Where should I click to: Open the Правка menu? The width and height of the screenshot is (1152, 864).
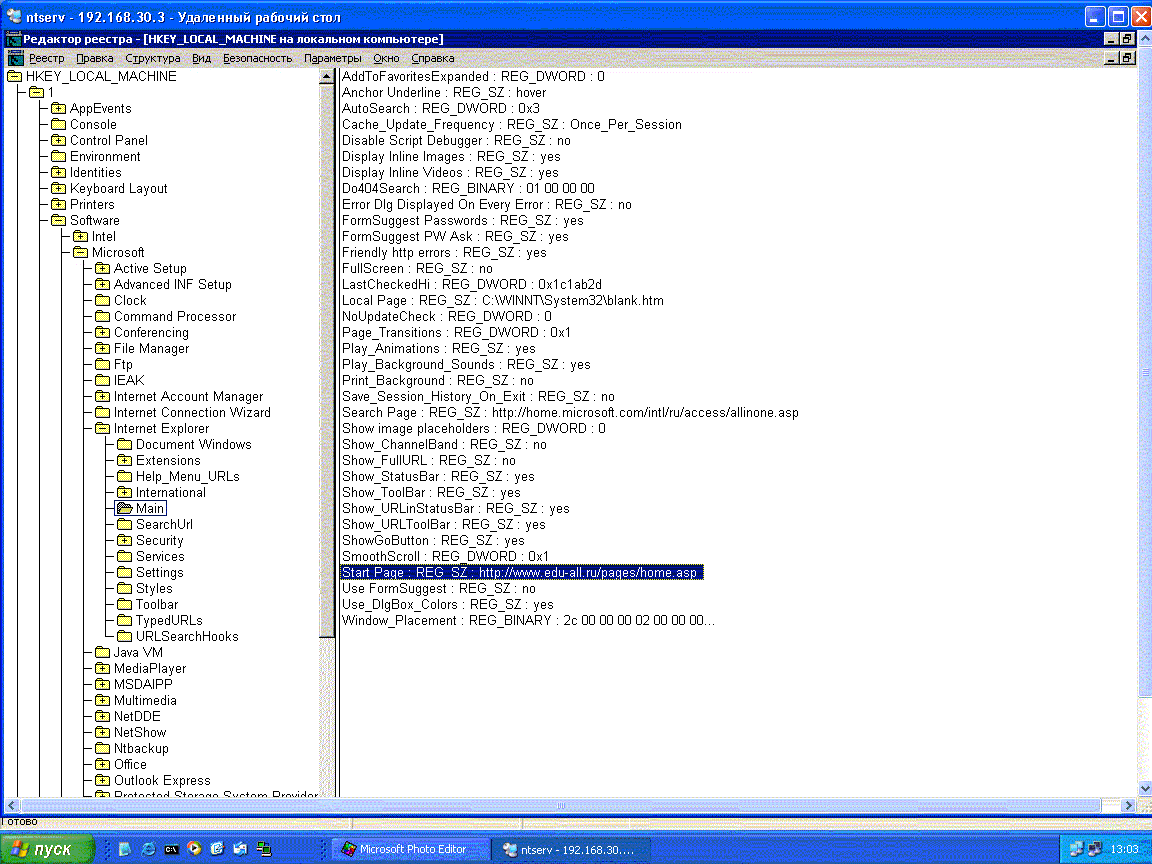[x=95, y=58]
